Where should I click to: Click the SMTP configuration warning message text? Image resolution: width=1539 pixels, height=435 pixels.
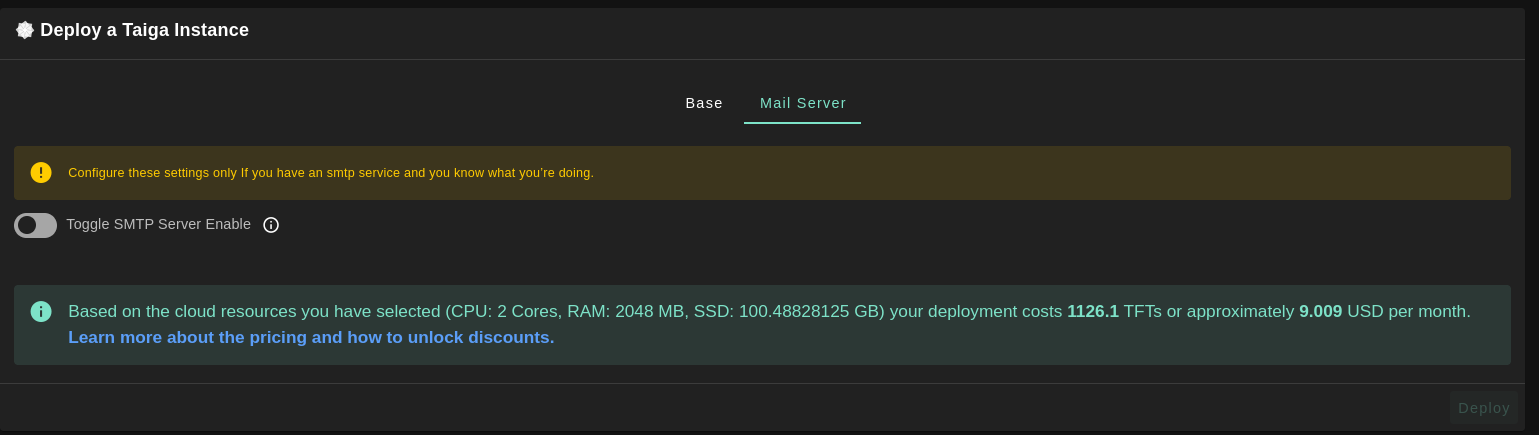coord(330,173)
